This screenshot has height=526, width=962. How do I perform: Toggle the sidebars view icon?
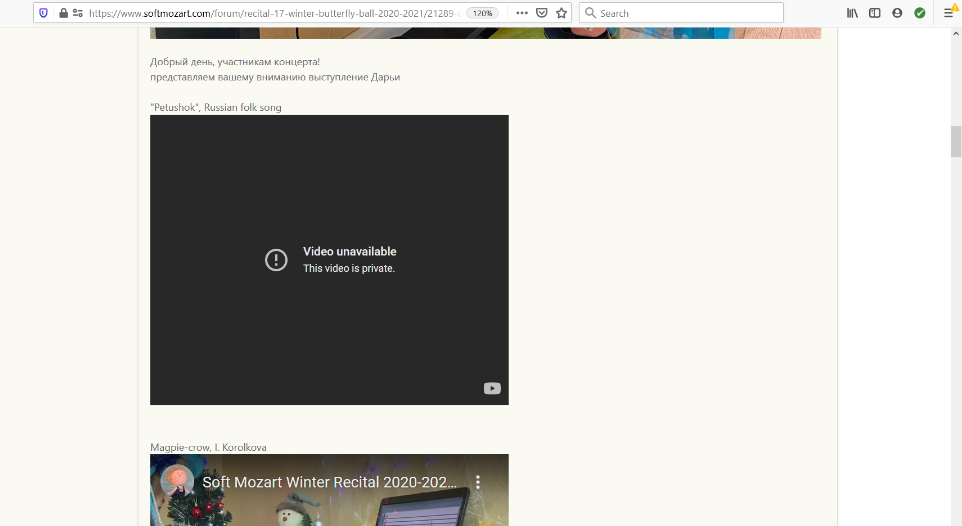pos(875,13)
